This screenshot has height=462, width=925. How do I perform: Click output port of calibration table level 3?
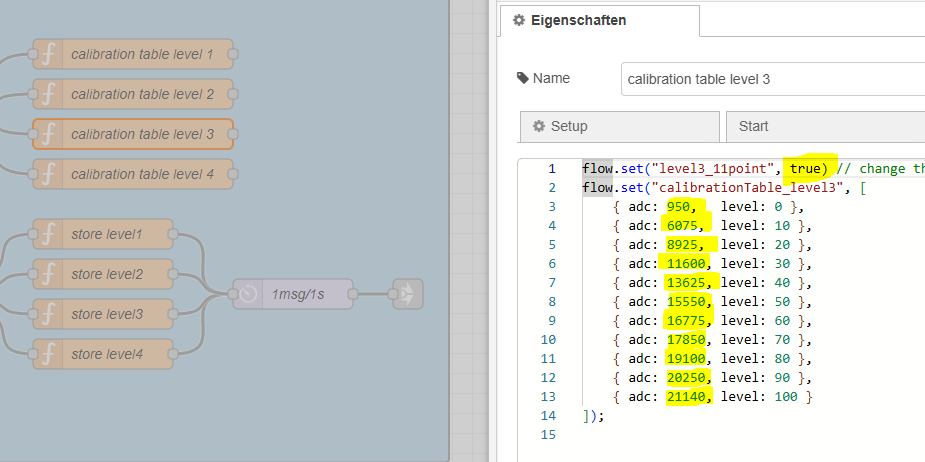pos(233,134)
